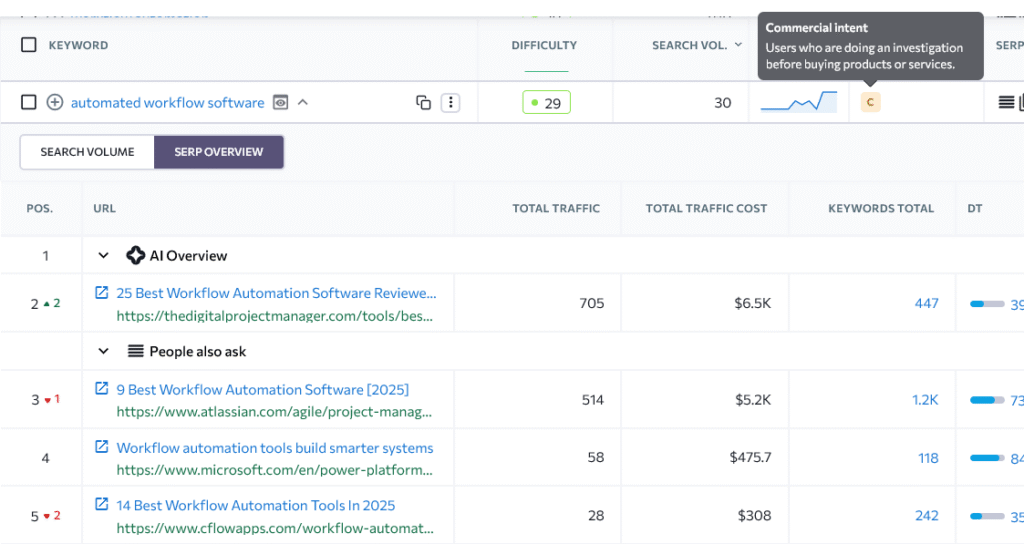This screenshot has width=1024, height=544.
Task: Expand the People also ask row chevron
Action: point(103,351)
